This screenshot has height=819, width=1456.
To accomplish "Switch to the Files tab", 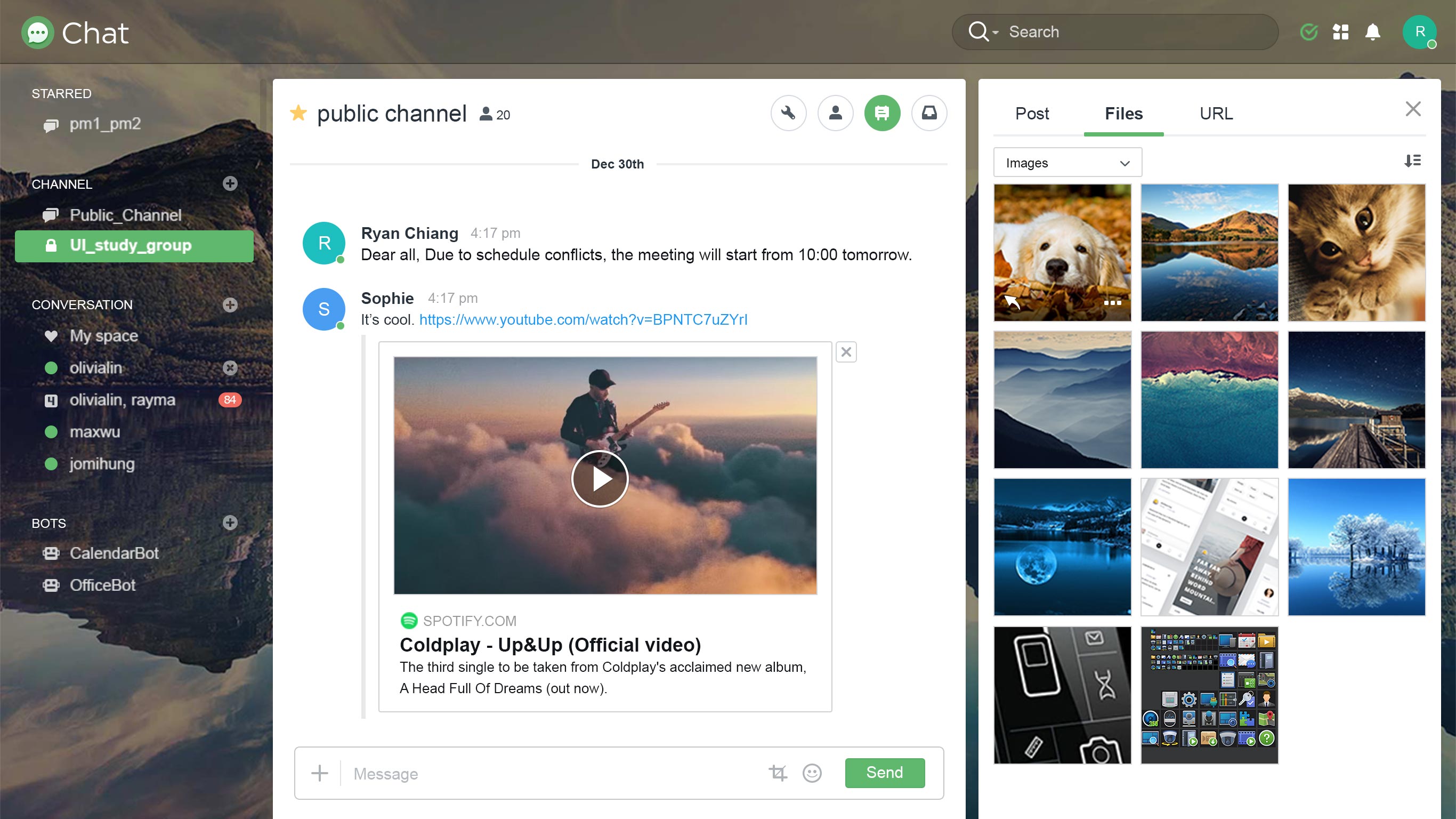I will 1123,114.
